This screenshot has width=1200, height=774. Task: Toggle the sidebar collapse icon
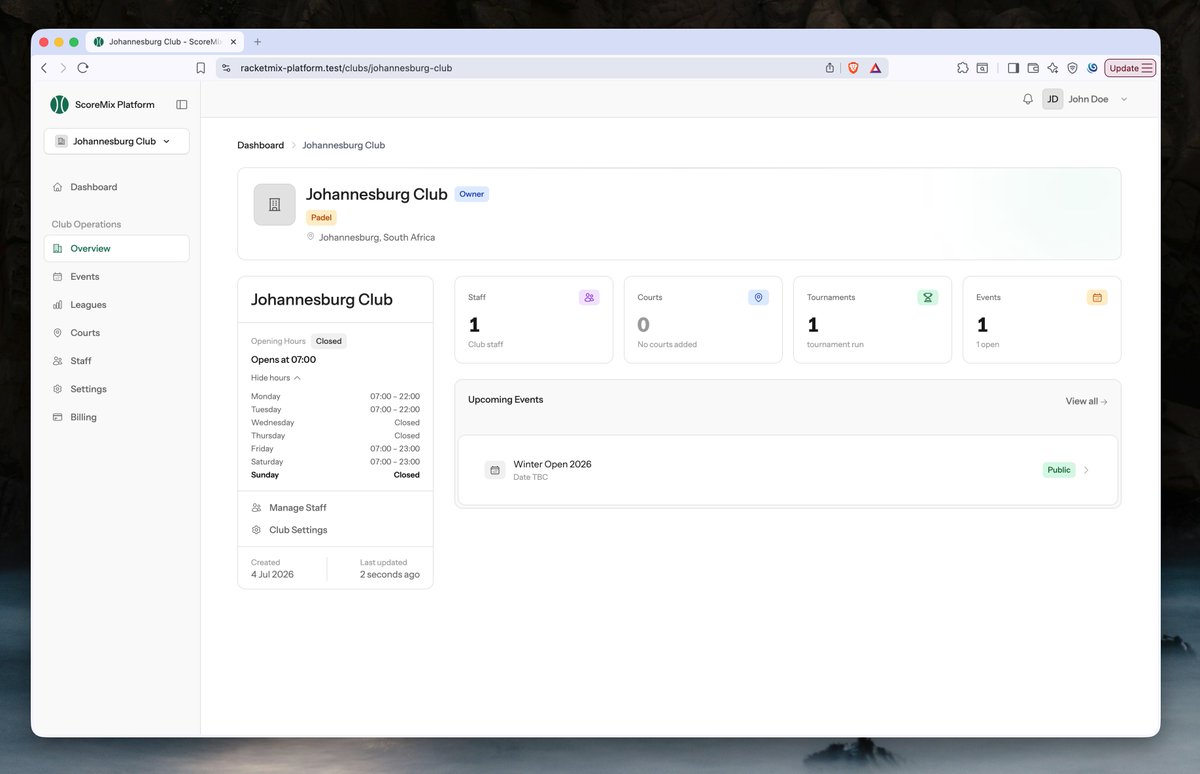point(182,104)
